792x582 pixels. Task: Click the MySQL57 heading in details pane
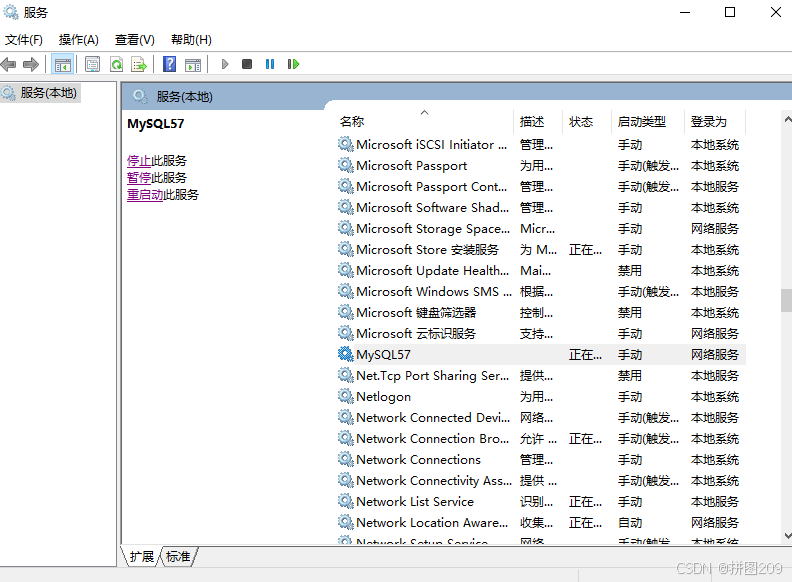pyautogui.click(x=156, y=124)
